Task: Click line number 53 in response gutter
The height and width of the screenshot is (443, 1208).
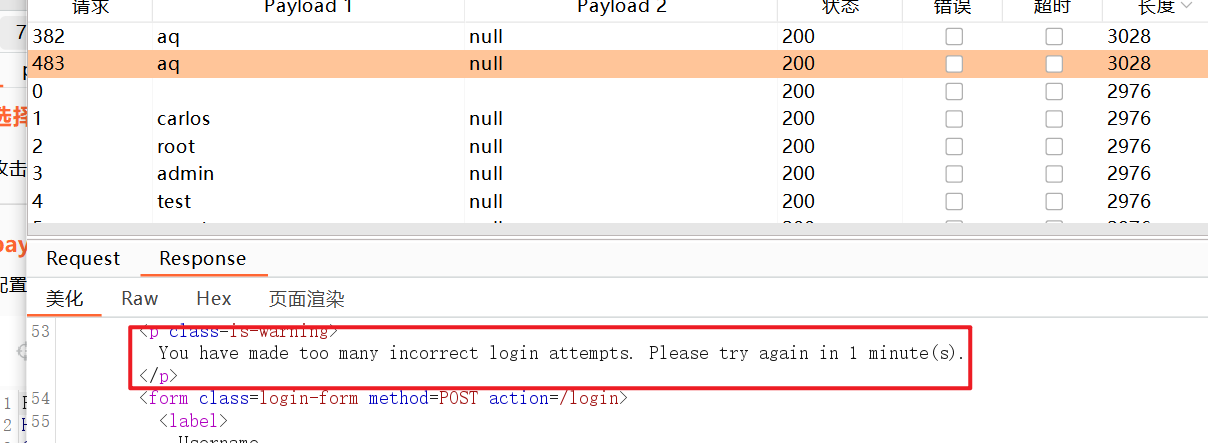Action: [41, 331]
